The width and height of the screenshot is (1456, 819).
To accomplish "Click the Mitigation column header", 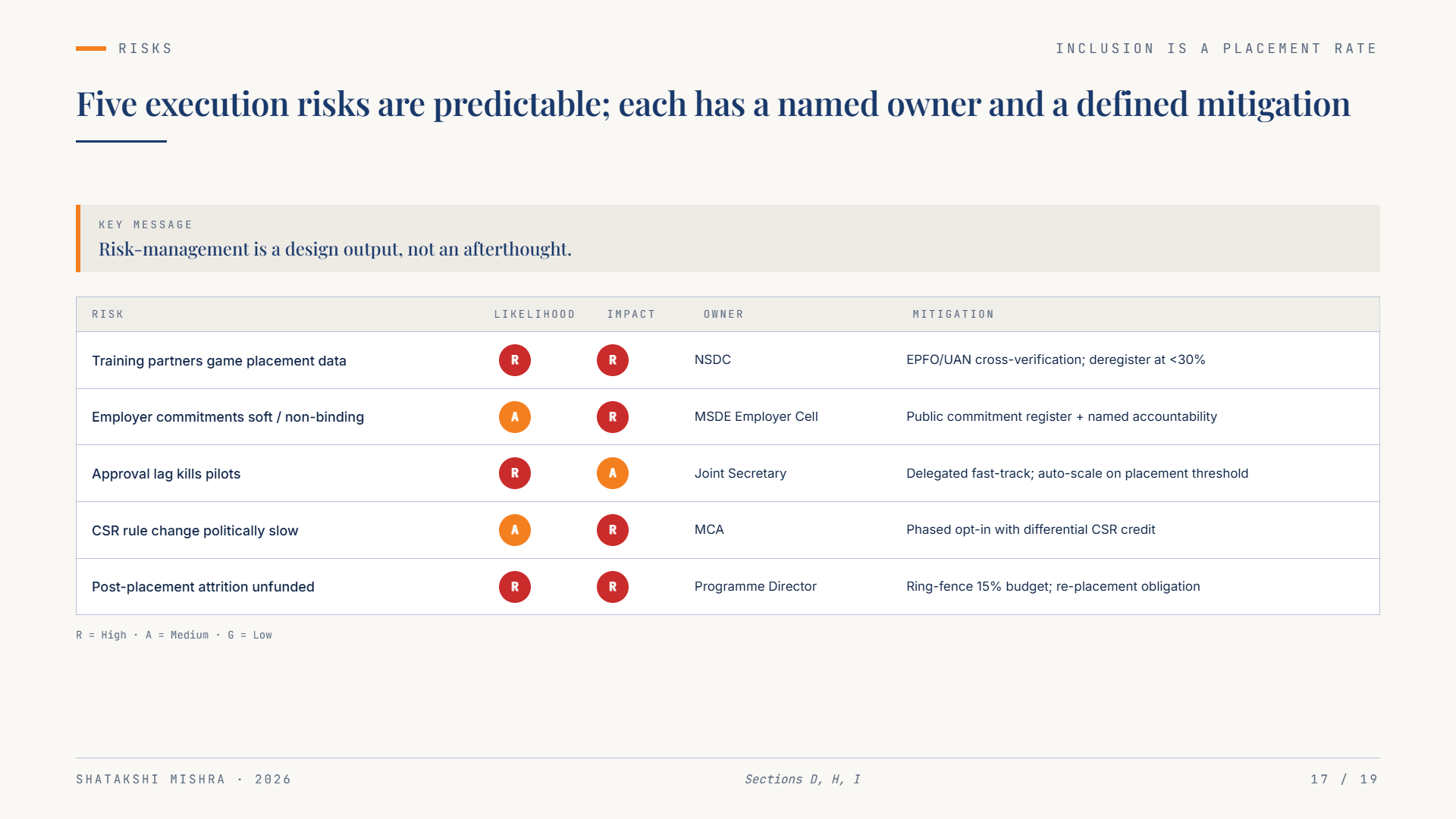I will (953, 314).
